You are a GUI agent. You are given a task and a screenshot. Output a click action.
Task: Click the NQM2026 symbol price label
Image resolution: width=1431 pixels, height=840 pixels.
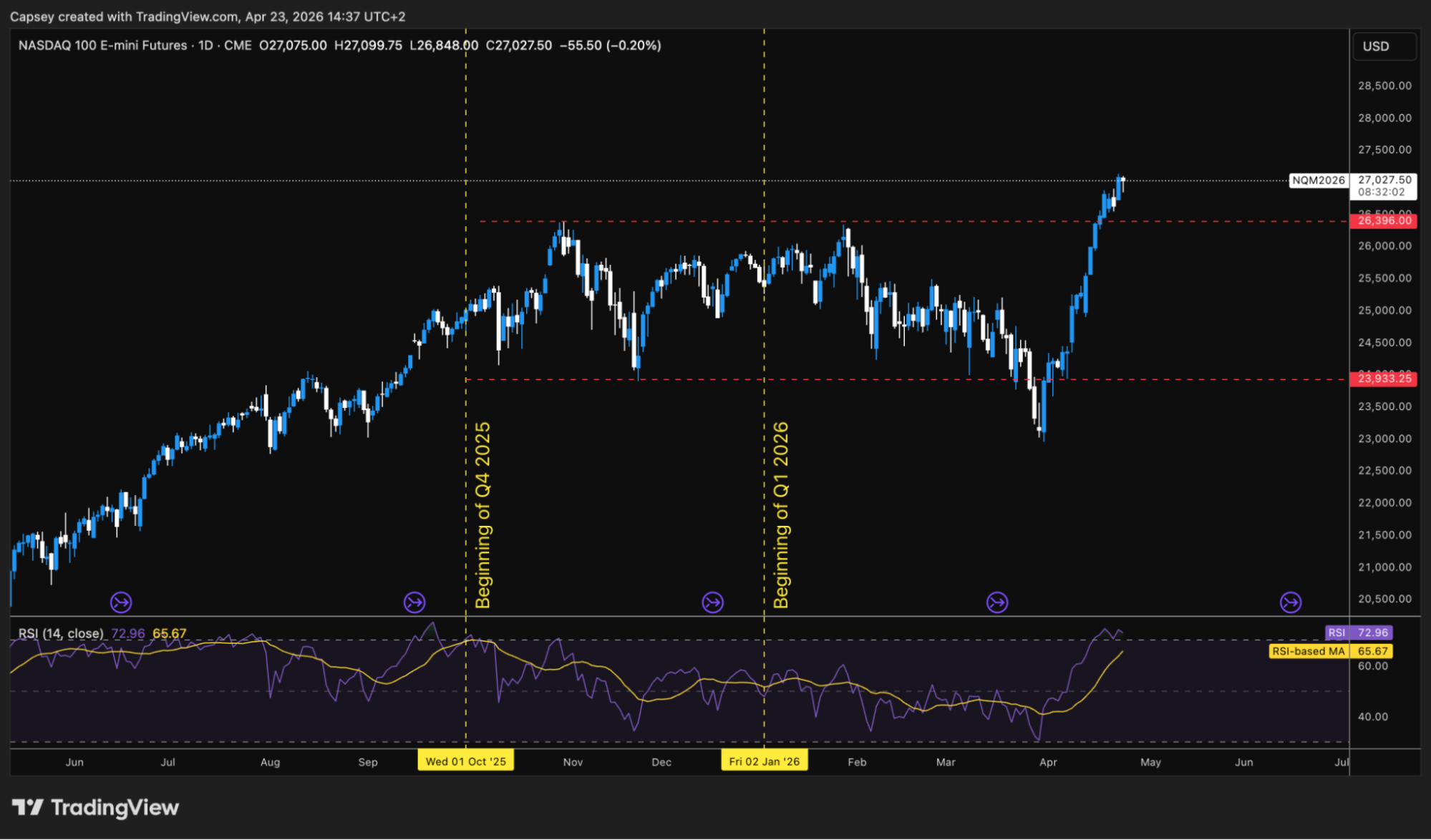coord(1318,180)
